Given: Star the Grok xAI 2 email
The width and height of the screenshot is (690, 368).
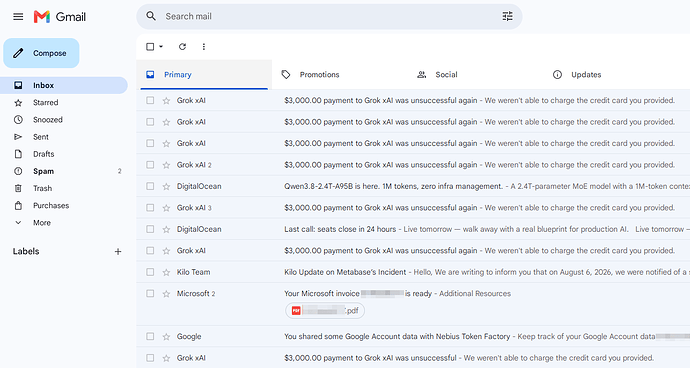Looking at the screenshot, I should [x=166, y=165].
